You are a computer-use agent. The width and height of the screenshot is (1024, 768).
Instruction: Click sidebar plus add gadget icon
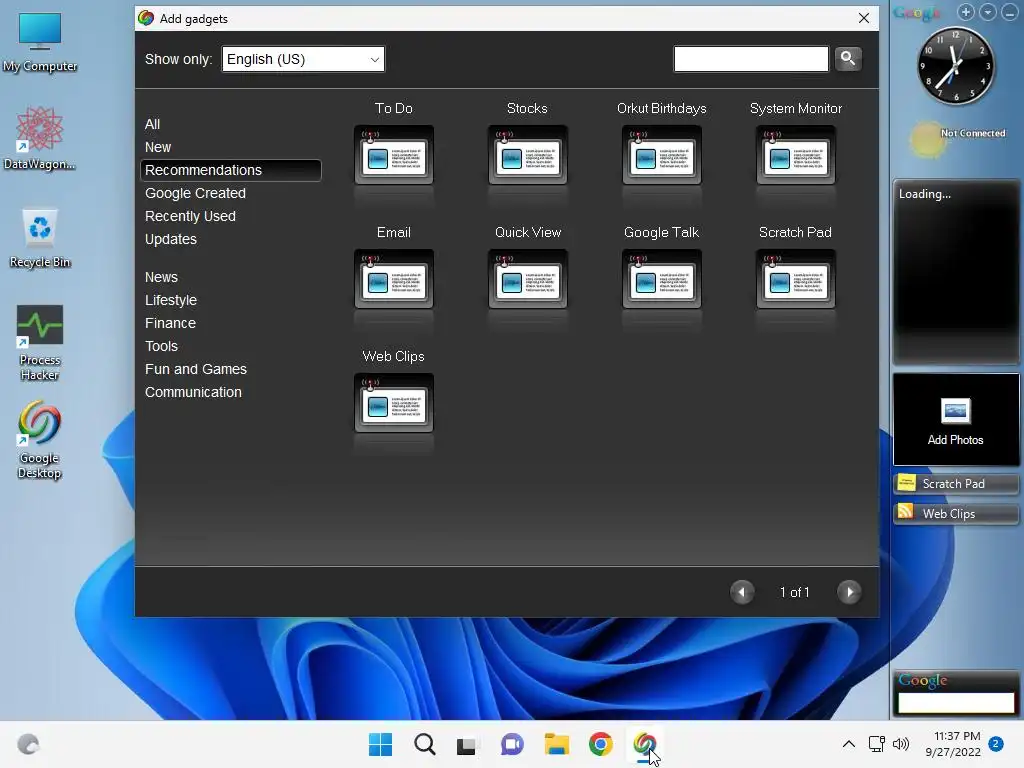tap(966, 12)
